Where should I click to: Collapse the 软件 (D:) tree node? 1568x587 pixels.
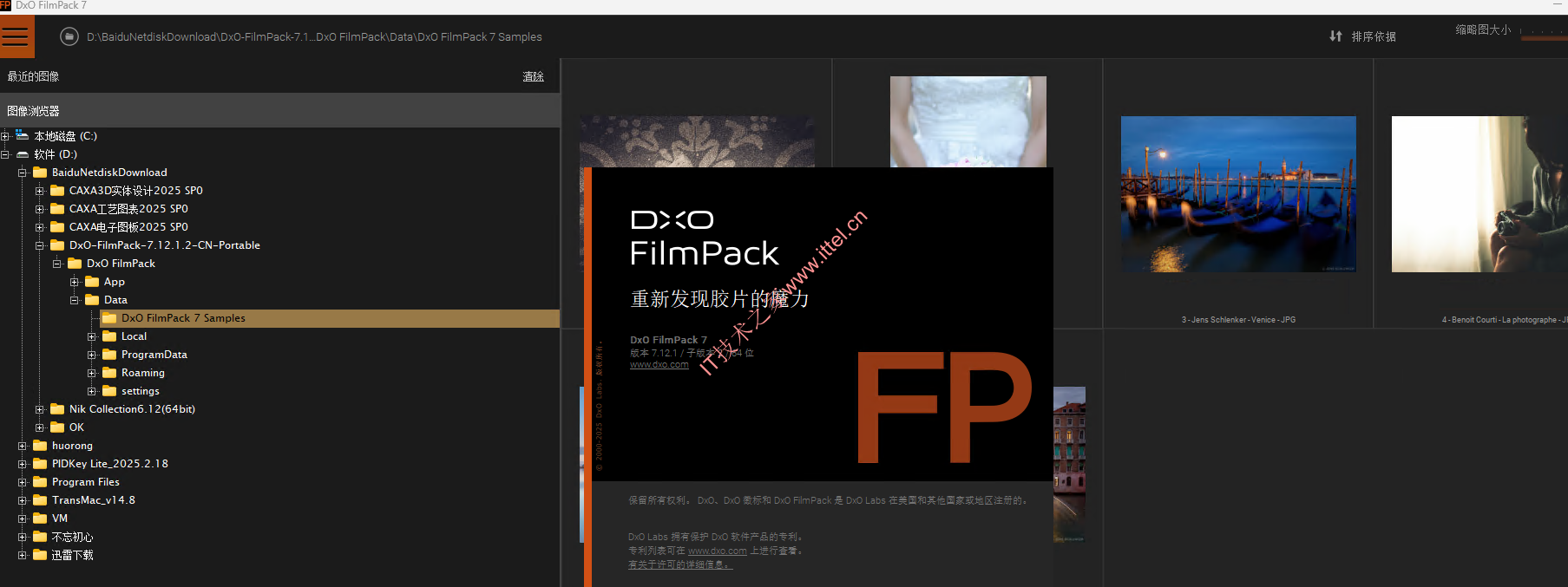[x=5, y=154]
